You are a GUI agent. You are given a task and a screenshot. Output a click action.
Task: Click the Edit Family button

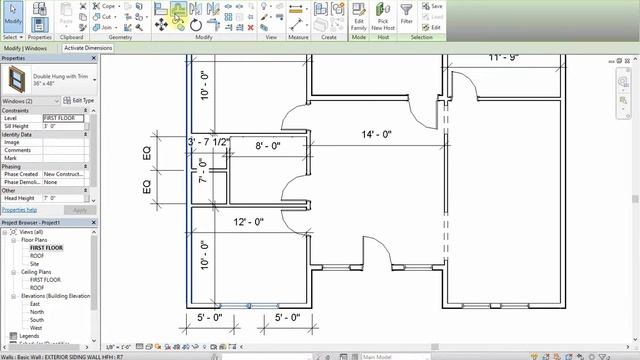point(358,17)
